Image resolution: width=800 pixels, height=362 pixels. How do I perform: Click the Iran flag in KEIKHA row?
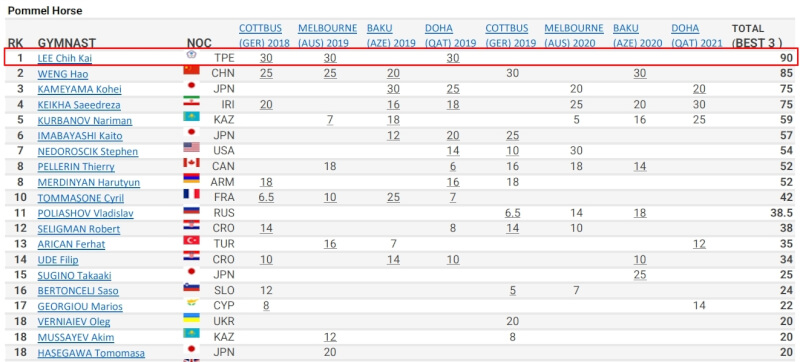(191, 101)
